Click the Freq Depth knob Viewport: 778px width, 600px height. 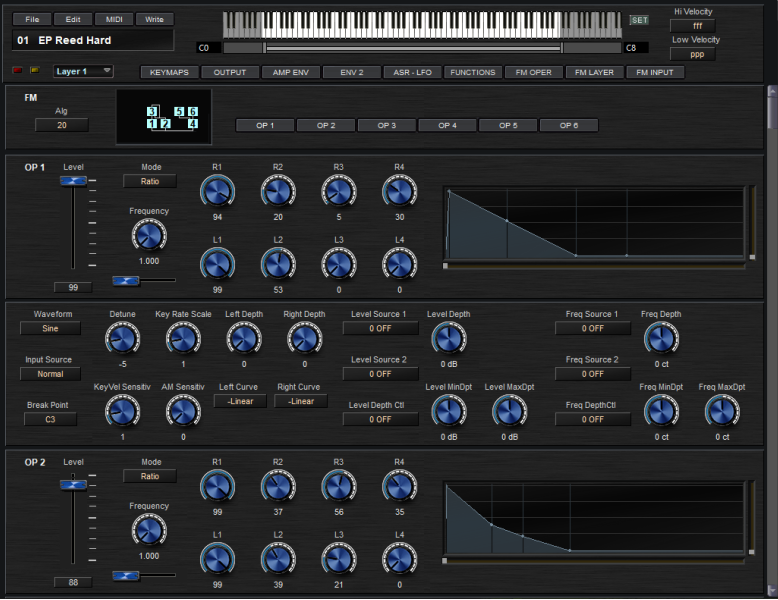[x=660, y=340]
